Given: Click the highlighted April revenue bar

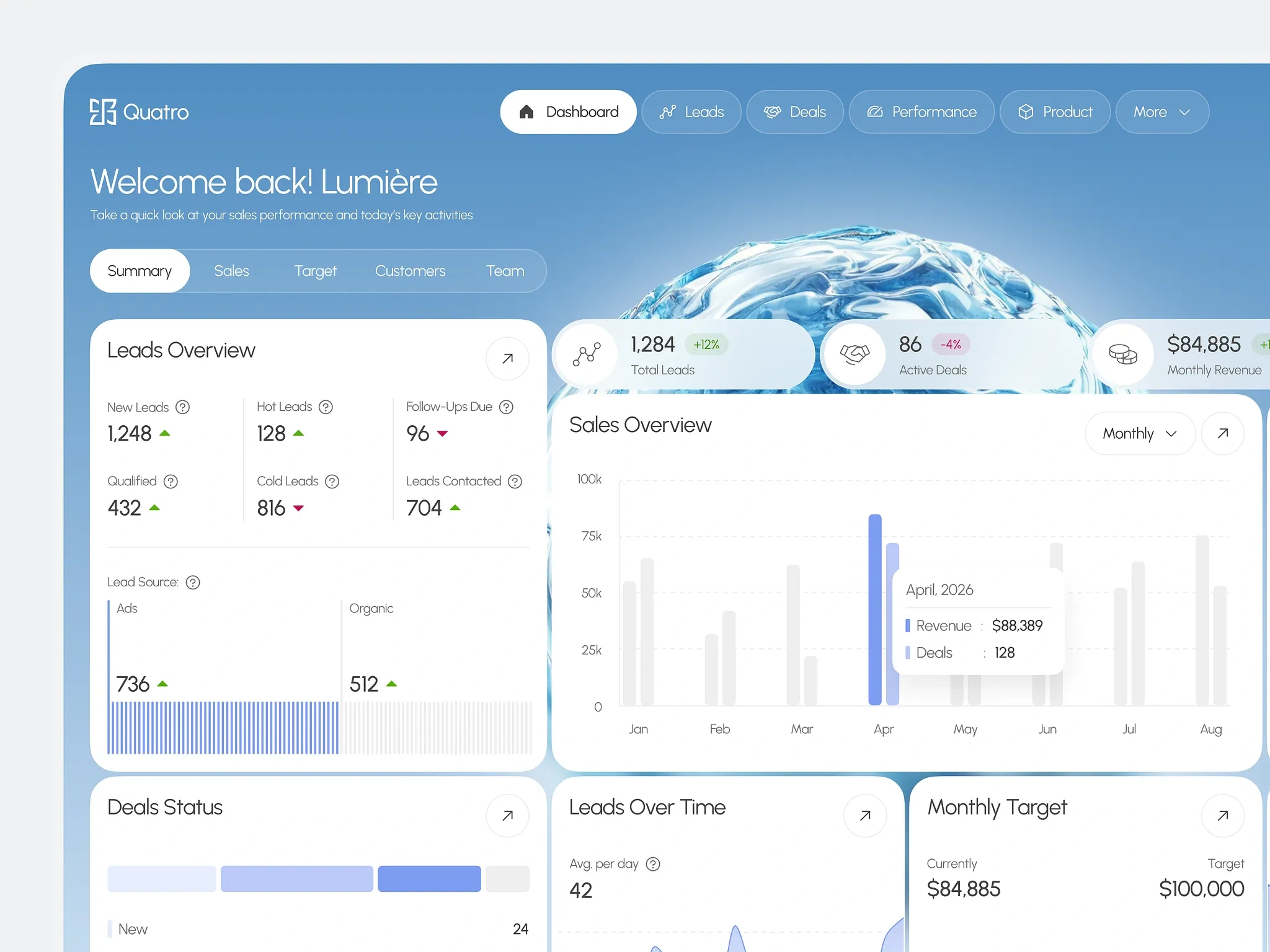Looking at the screenshot, I should [875, 610].
